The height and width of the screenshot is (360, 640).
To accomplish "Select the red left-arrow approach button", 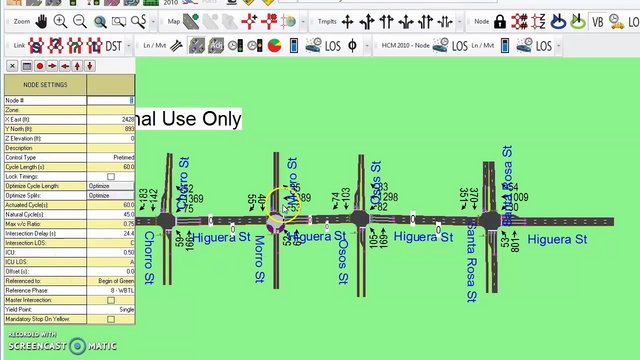I will [65, 66].
